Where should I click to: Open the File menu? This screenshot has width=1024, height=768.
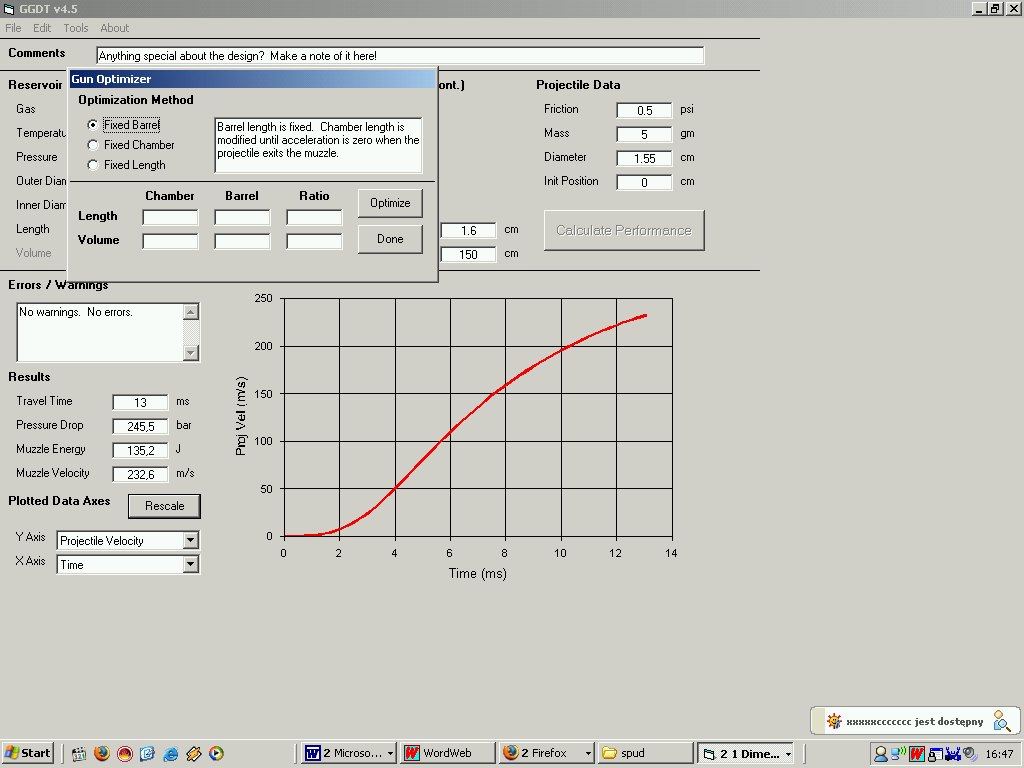click(x=13, y=28)
